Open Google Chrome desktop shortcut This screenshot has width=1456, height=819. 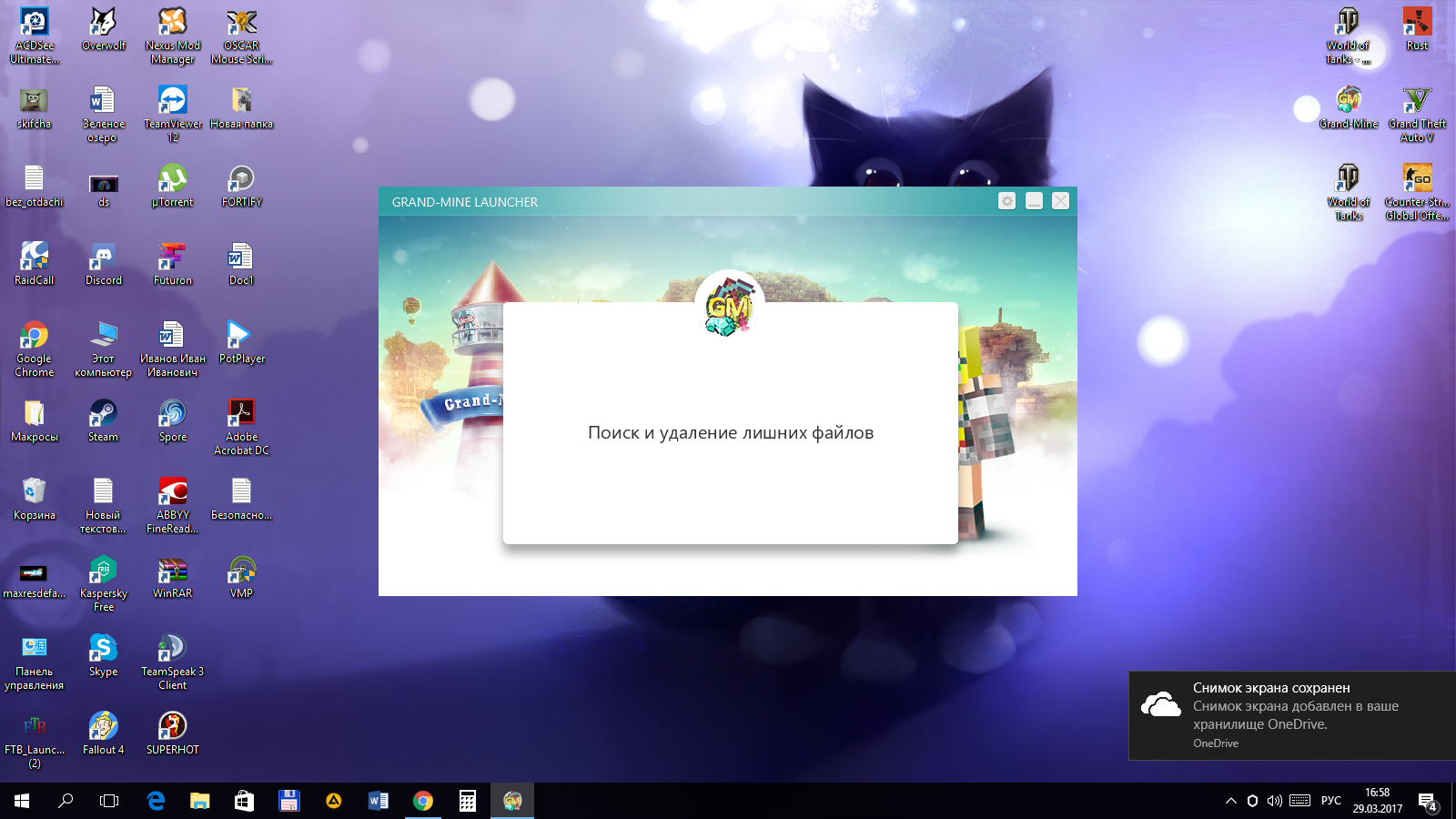click(x=35, y=349)
